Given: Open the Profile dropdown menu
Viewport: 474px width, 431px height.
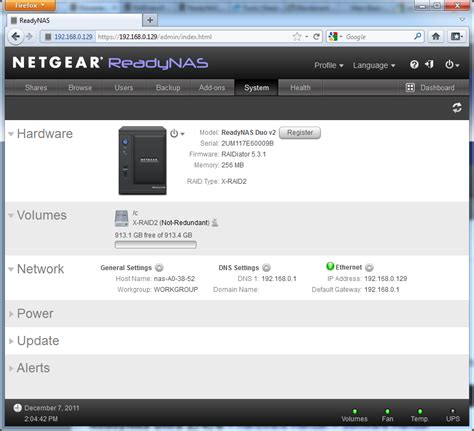Looking at the screenshot, I should pos(329,65).
